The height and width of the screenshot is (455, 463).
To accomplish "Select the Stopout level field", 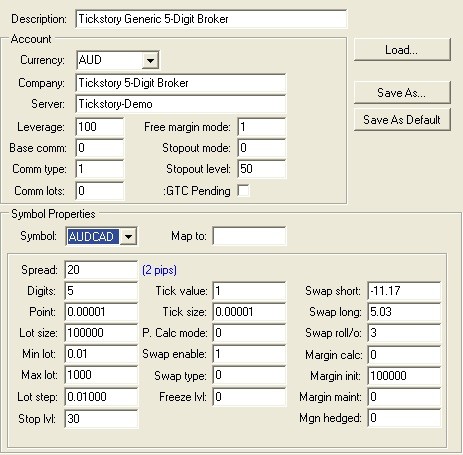I will pyautogui.click(x=262, y=169).
